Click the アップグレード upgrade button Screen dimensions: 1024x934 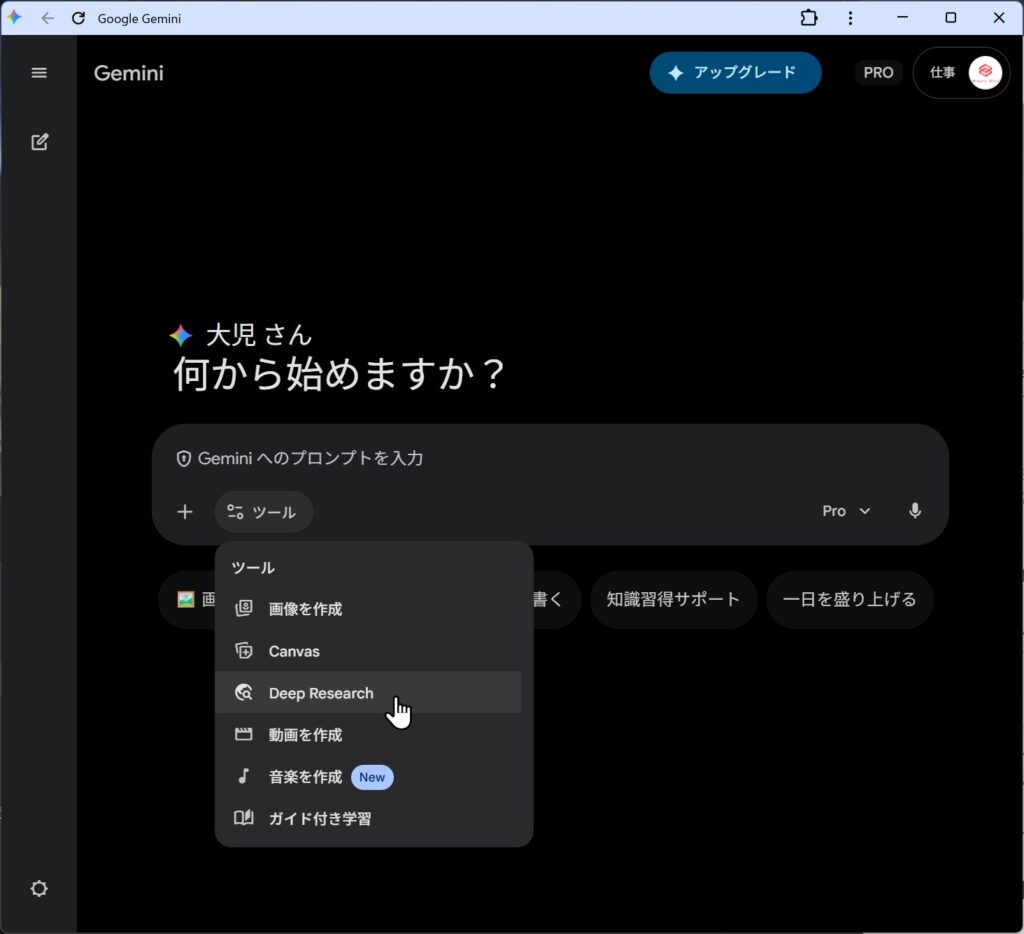point(735,73)
